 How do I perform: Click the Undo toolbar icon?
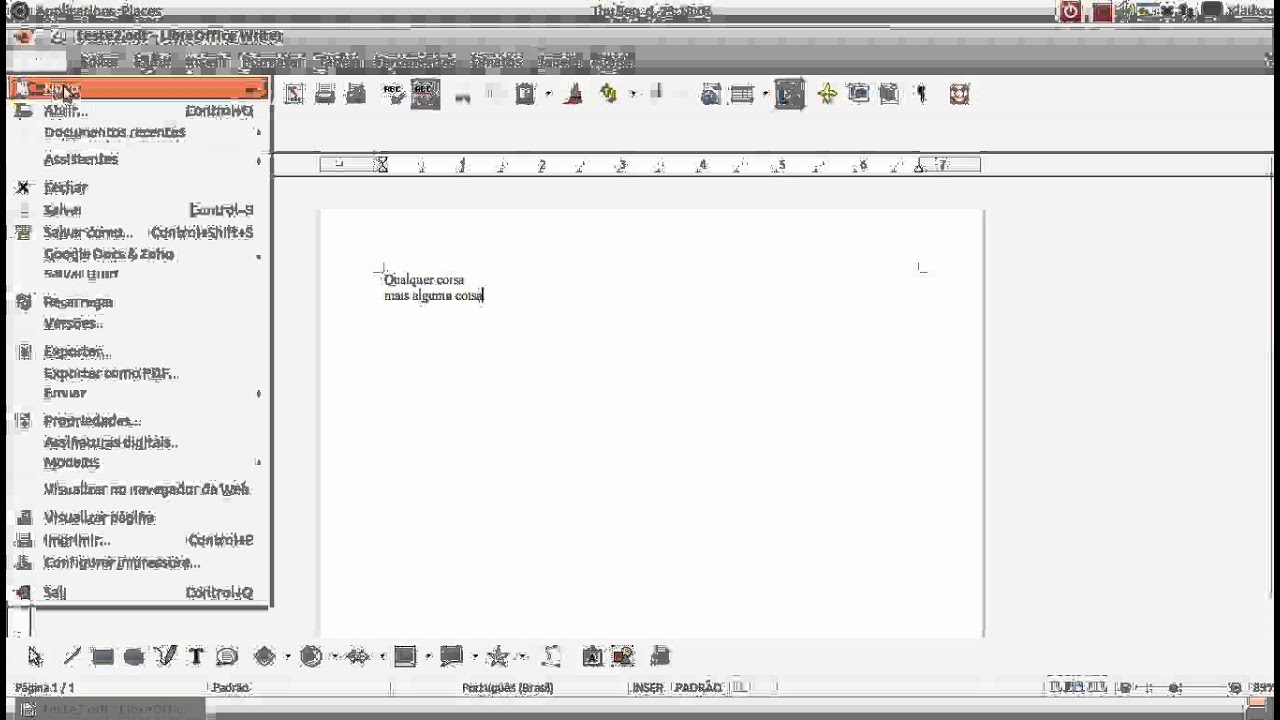coord(608,94)
